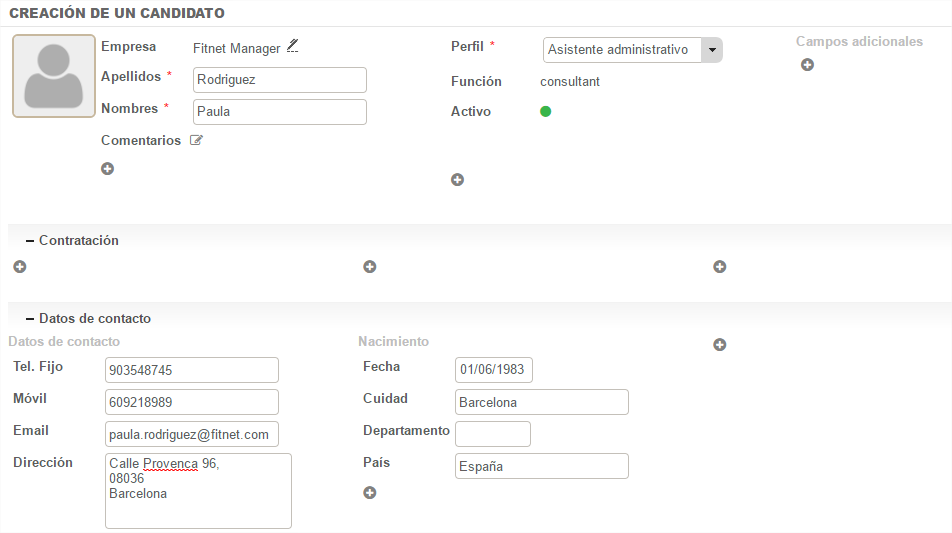The height and width of the screenshot is (533, 952).
Task: Click the Email input field
Action: pos(191,434)
